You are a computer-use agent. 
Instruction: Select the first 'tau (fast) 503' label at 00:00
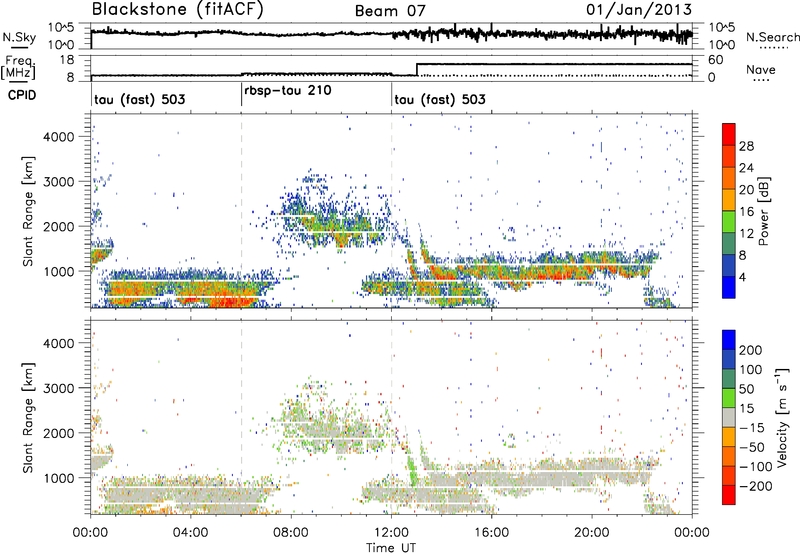[x=139, y=99]
